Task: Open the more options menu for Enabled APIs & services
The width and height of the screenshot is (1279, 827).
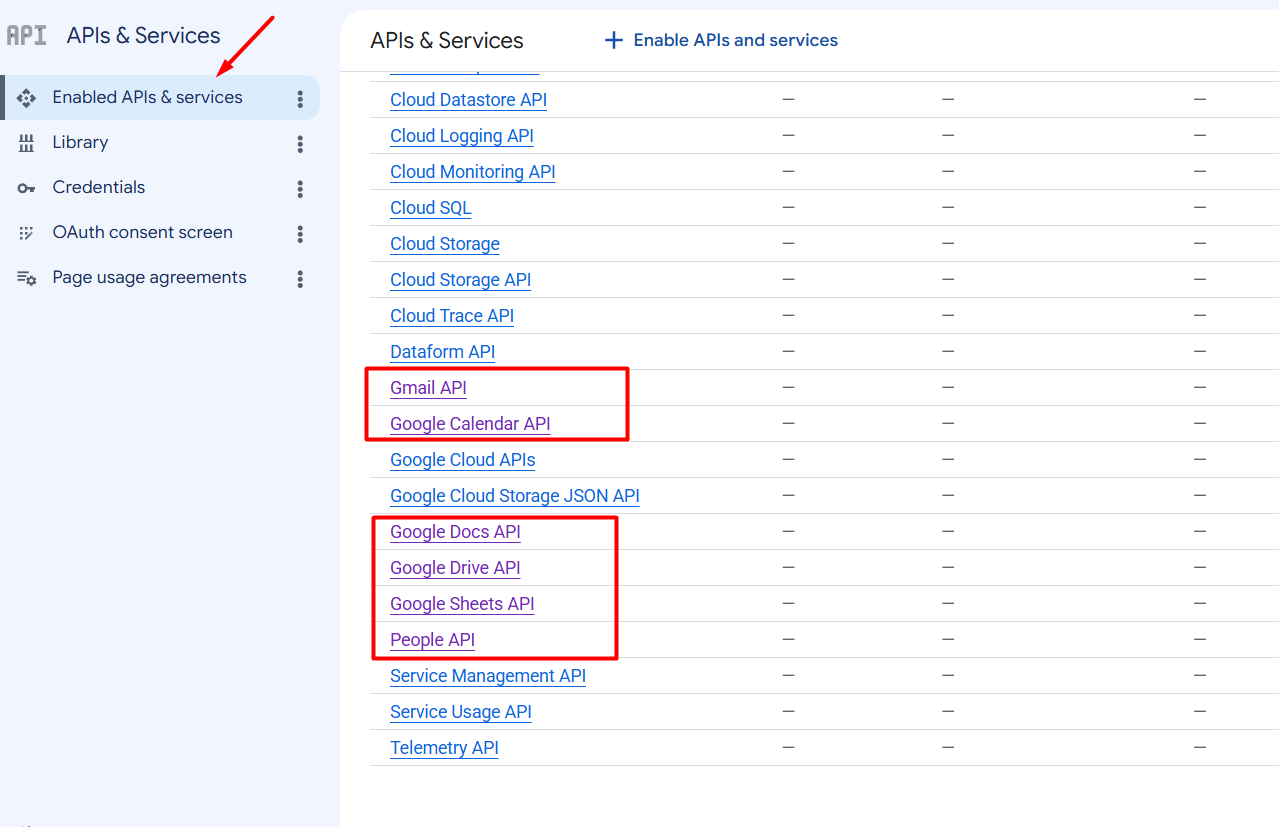Action: 300,99
